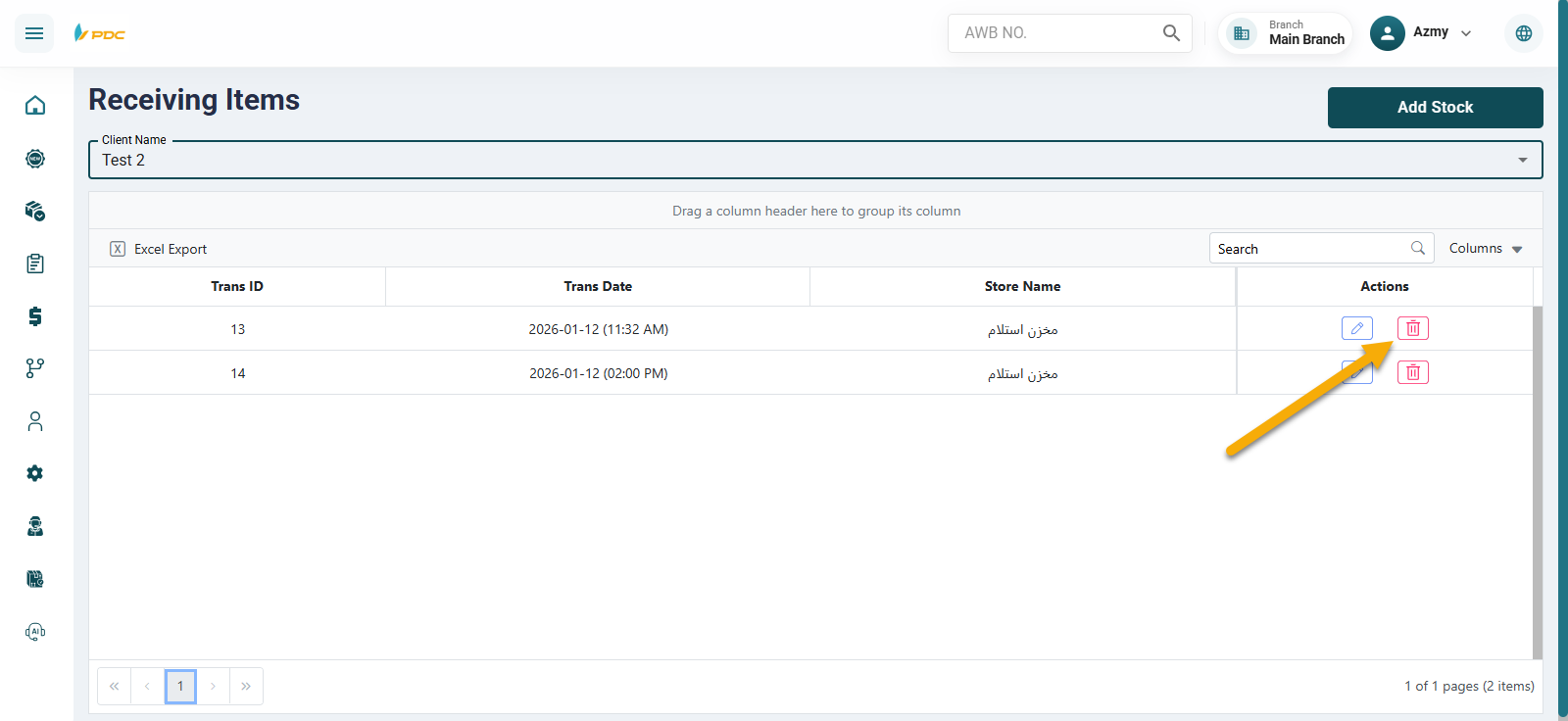Click the AWB search magnifier icon
The width and height of the screenshot is (1568, 721).
pos(1171,32)
